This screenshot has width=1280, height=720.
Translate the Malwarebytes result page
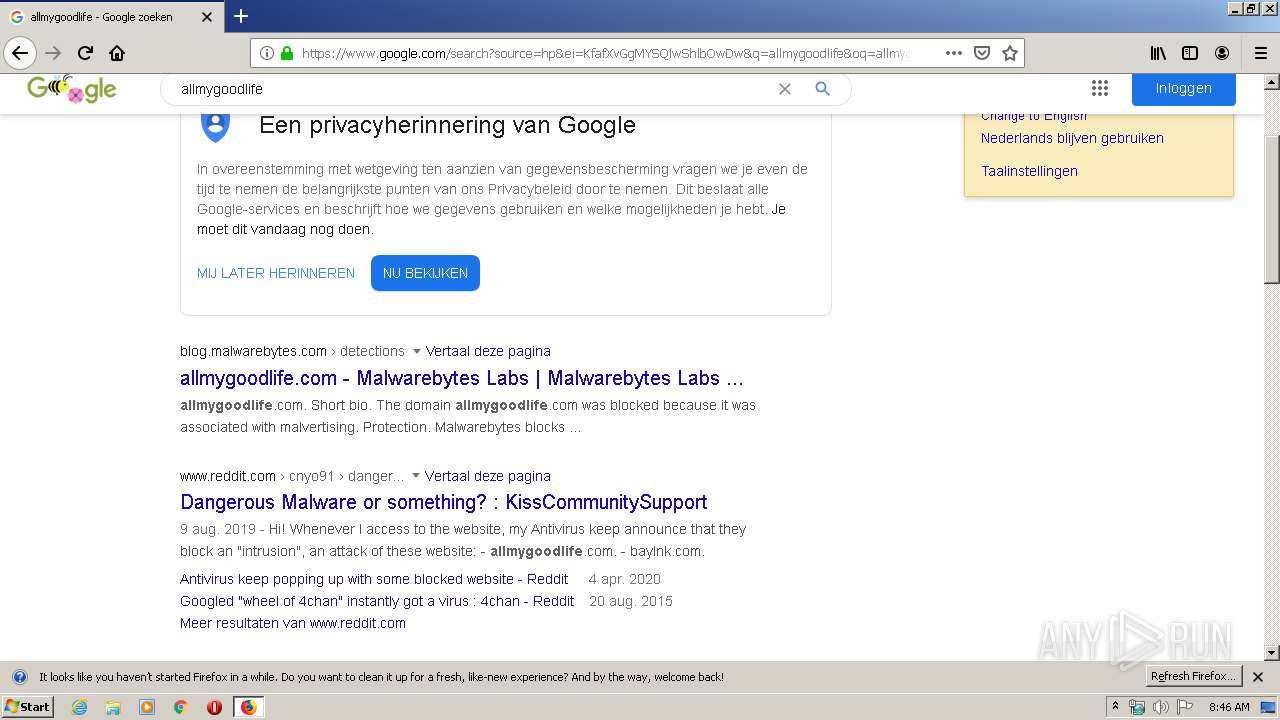pos(488,351)
